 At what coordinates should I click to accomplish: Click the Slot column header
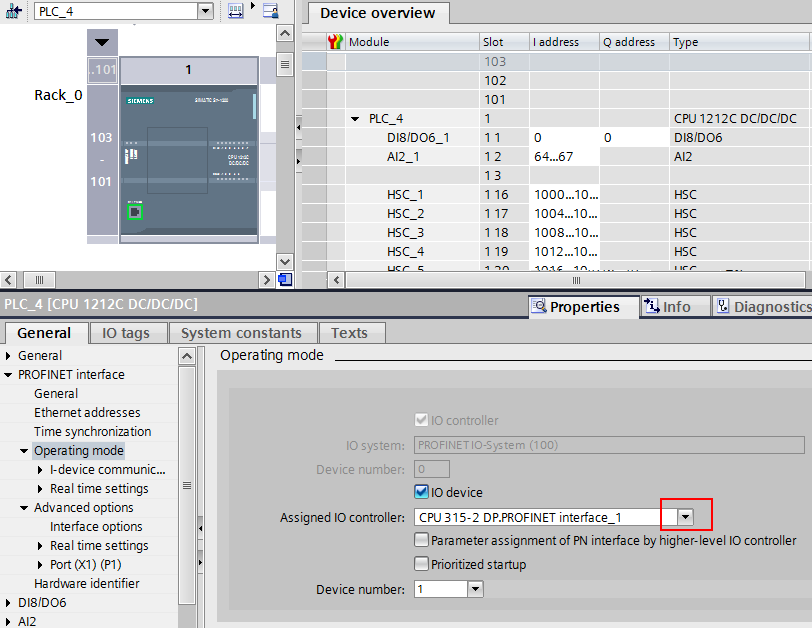504,42
